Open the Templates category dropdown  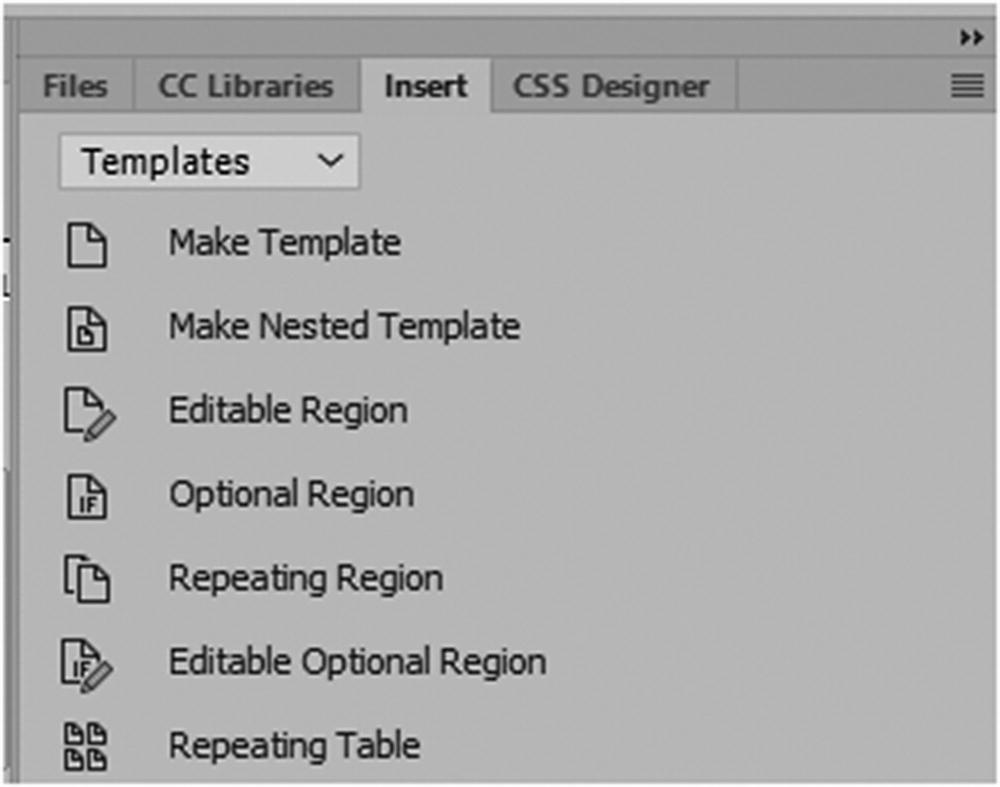pyautogui.click(x=208, y=162)
